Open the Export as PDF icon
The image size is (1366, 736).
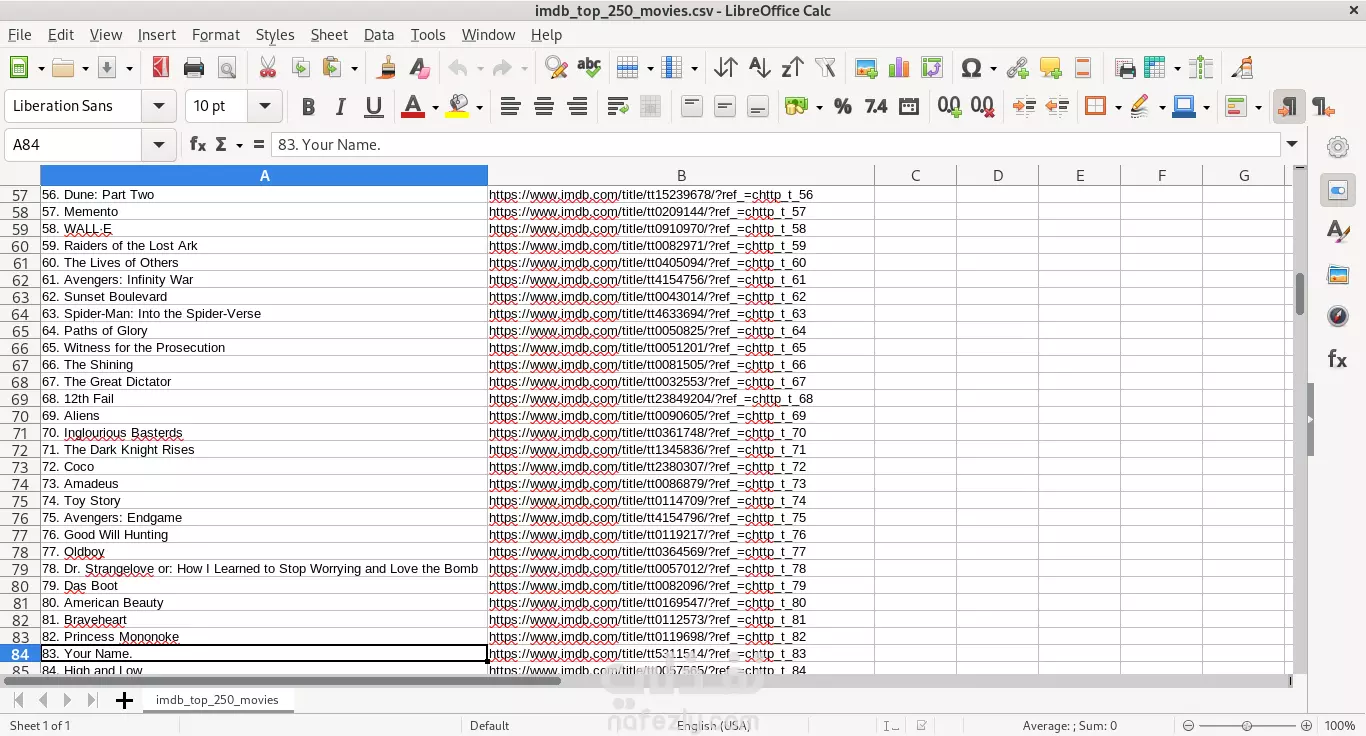pos(161,68)
